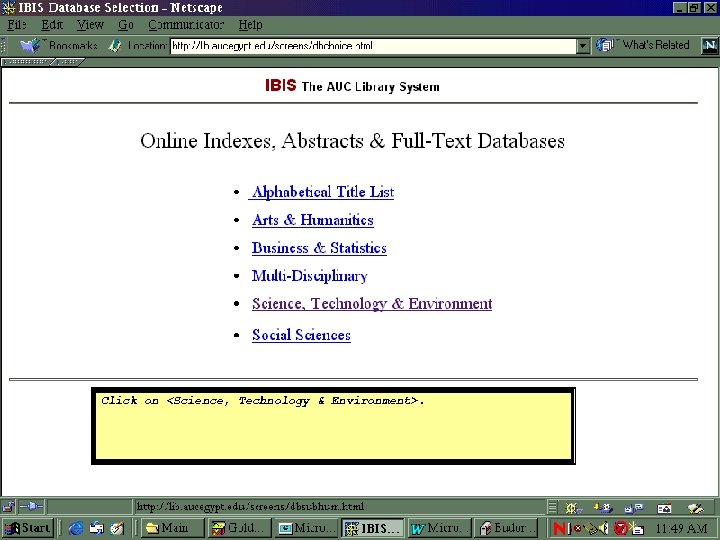Click the Netscape title bar icon

(x=9, y=8)
